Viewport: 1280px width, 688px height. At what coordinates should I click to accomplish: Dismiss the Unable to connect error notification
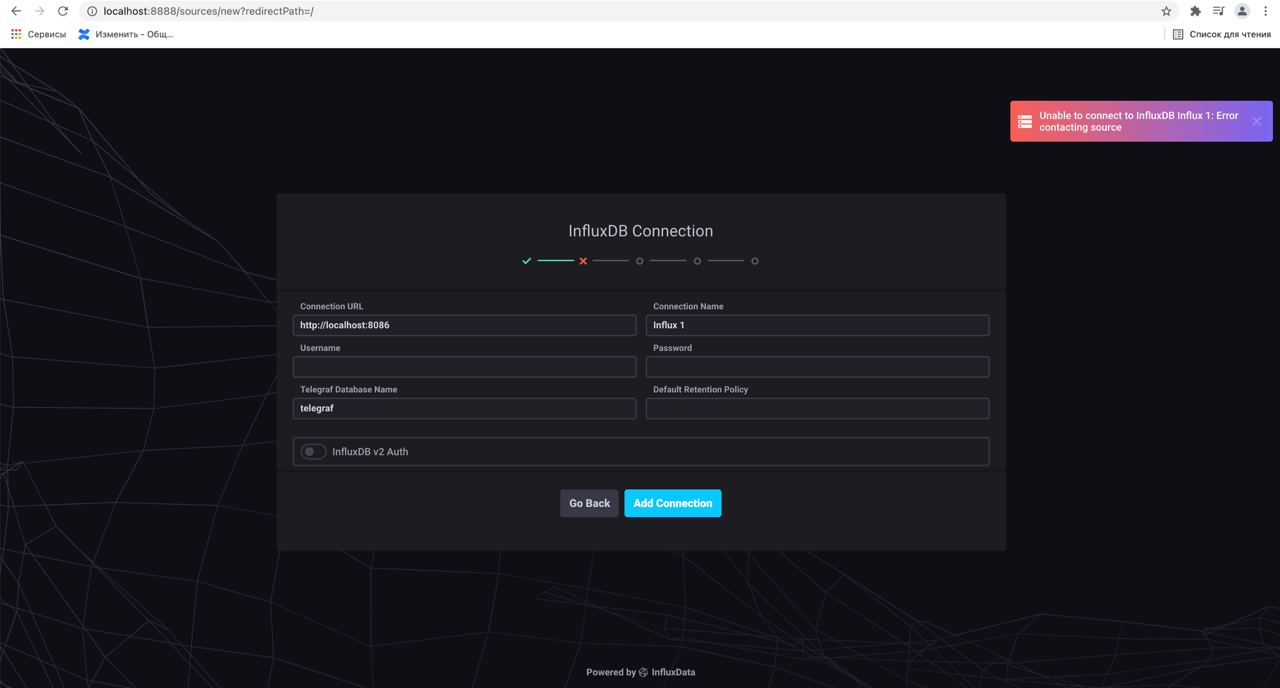tap(1257, 121)
